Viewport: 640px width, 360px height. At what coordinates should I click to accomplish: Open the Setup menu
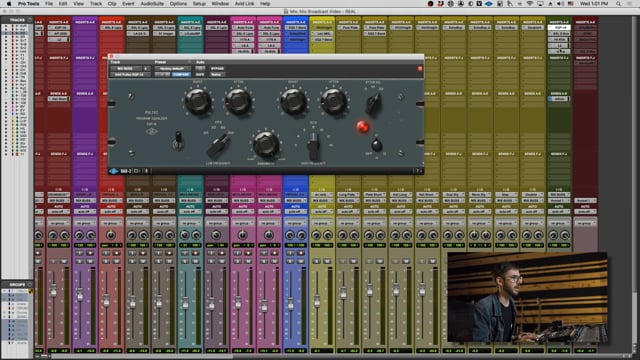point(199,4)
